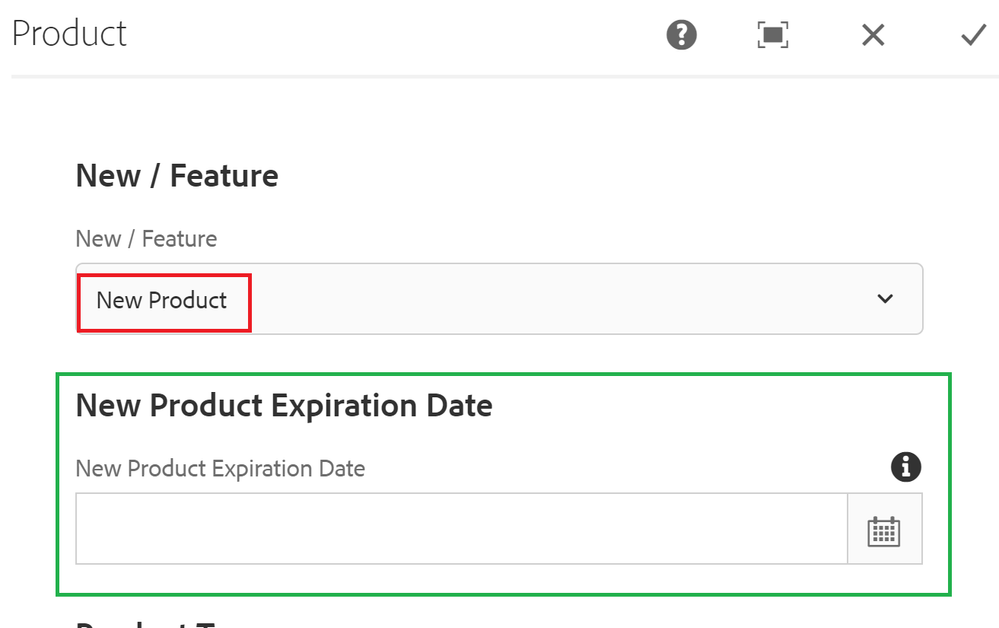The height and width of the screenshot is (628, 999).
Task: Click the 'Product' dialog title
Action: [69, 34]
